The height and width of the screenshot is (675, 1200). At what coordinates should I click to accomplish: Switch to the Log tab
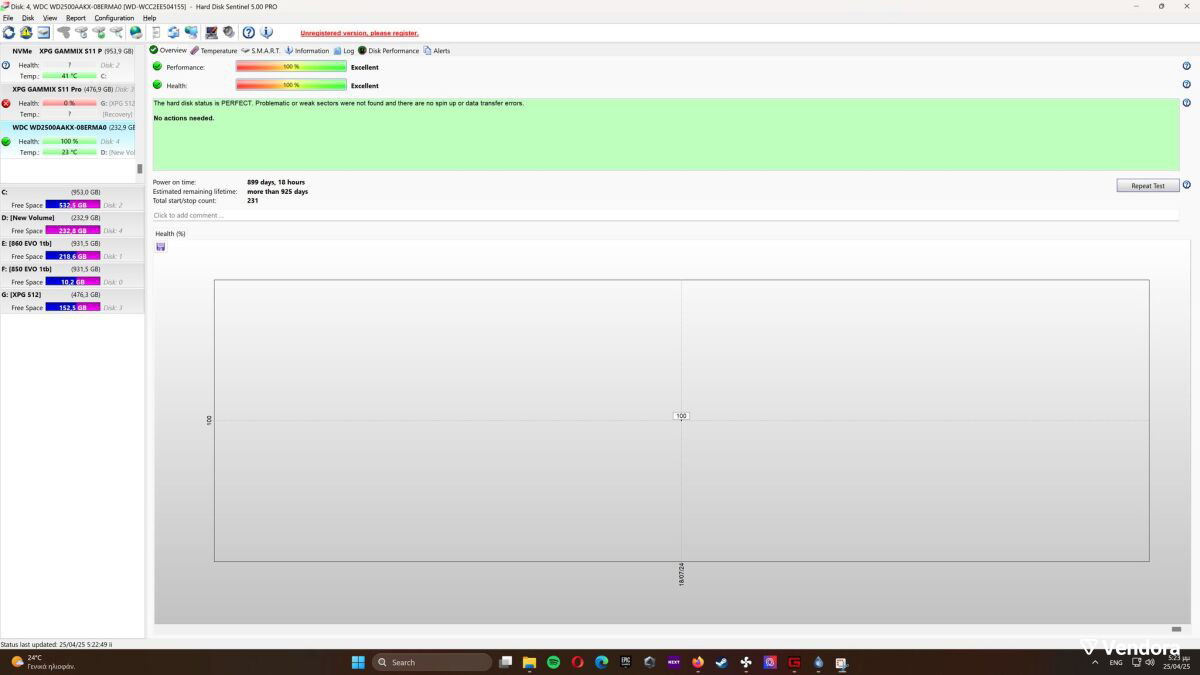click(344, 50)
